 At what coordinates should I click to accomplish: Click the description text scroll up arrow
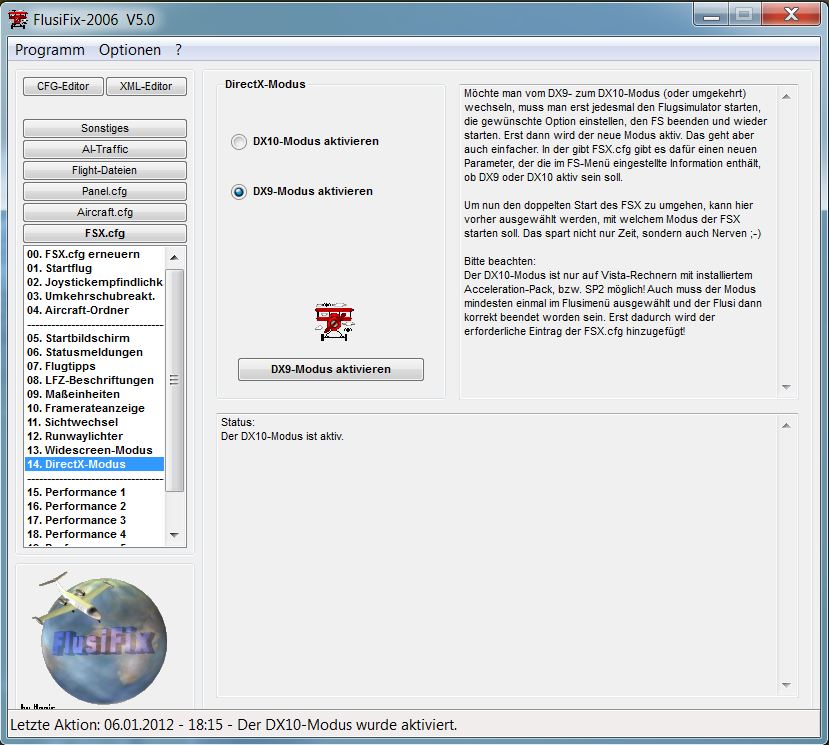tap(786, 97)
